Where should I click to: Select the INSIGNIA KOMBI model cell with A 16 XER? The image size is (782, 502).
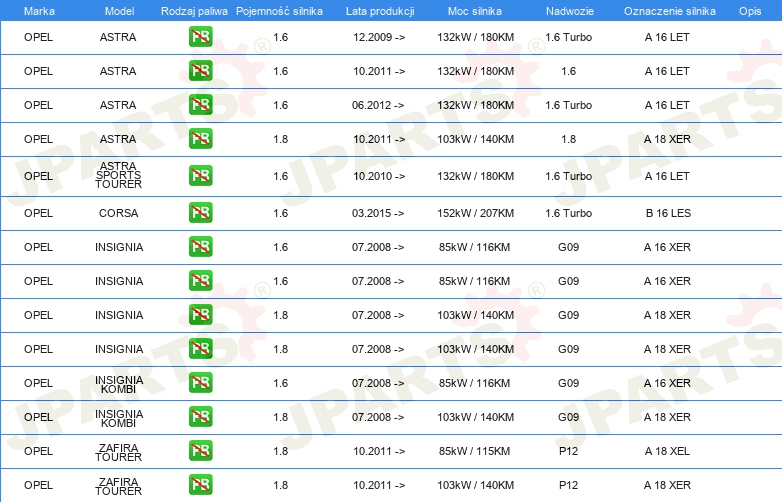119,384
